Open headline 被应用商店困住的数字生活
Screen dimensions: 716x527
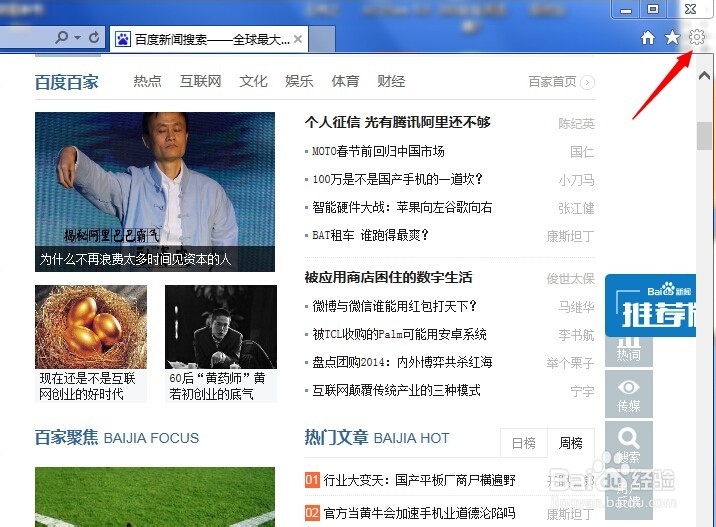click(388, 278)
